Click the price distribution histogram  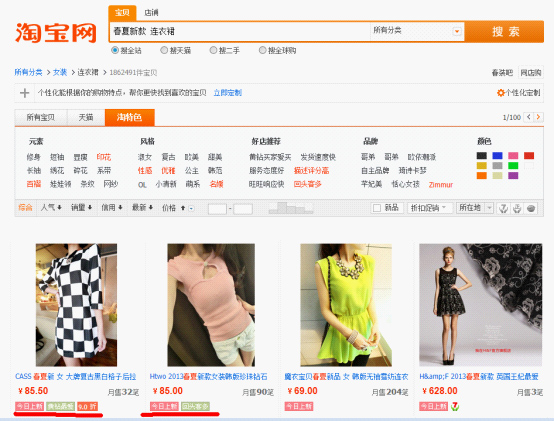[291, 208]
